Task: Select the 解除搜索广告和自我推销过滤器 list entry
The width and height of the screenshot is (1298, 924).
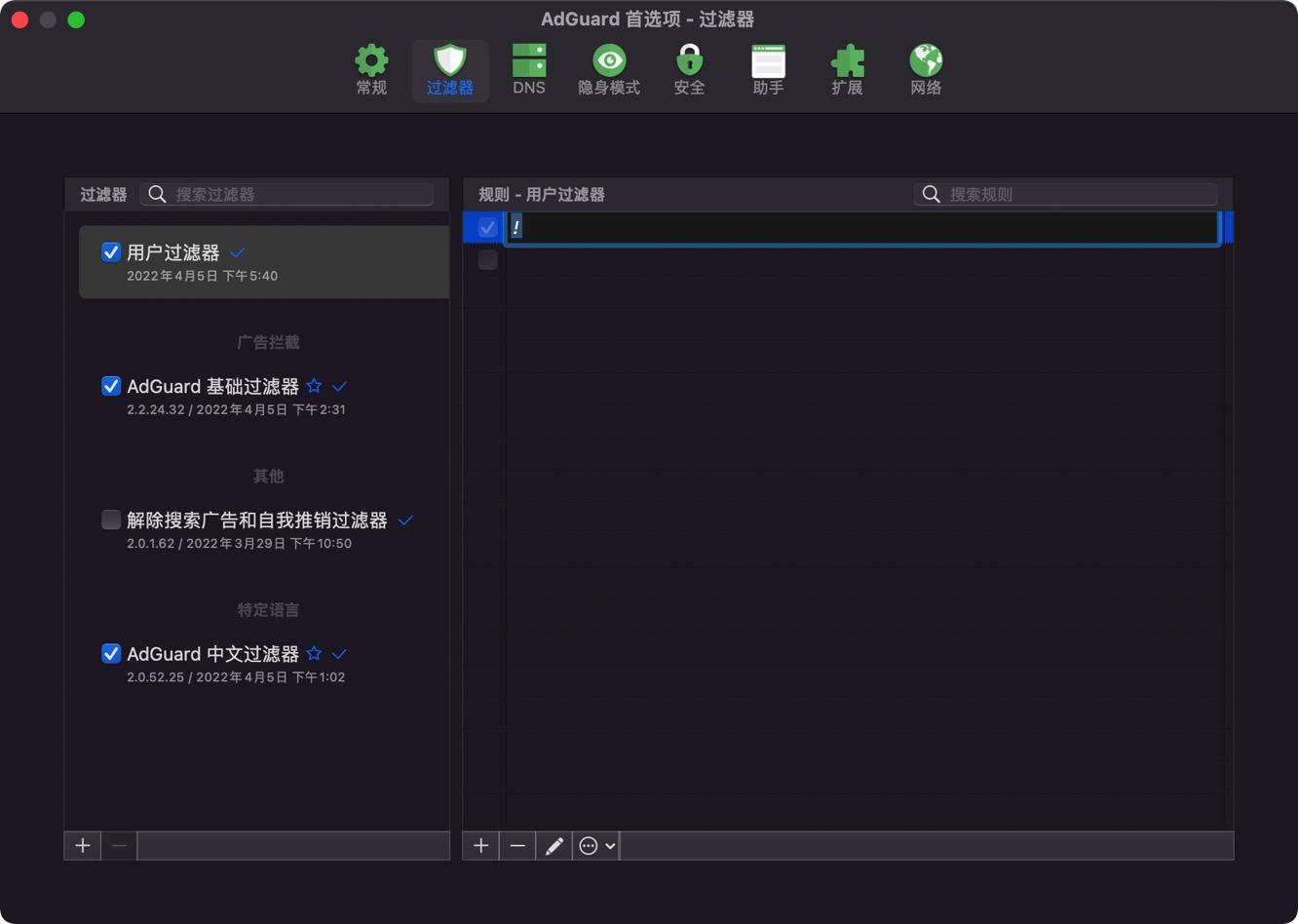Action: pos(264,529)
